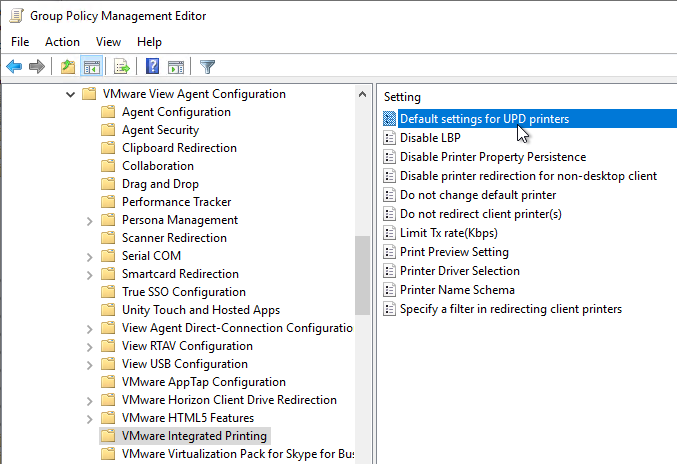
Task: Select the Clipboard Redirection folder
Action: (179, 148)
